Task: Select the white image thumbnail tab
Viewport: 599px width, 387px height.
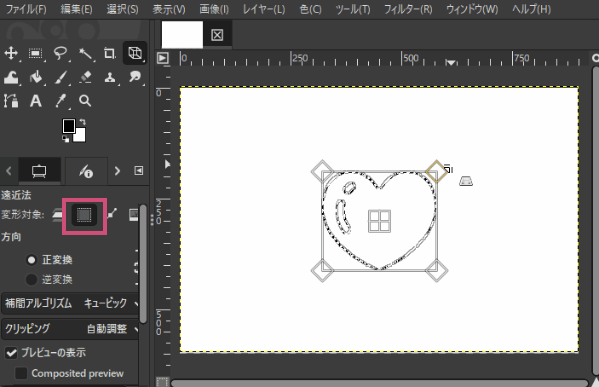Action: pyautogui.click(x=182, y=35)
